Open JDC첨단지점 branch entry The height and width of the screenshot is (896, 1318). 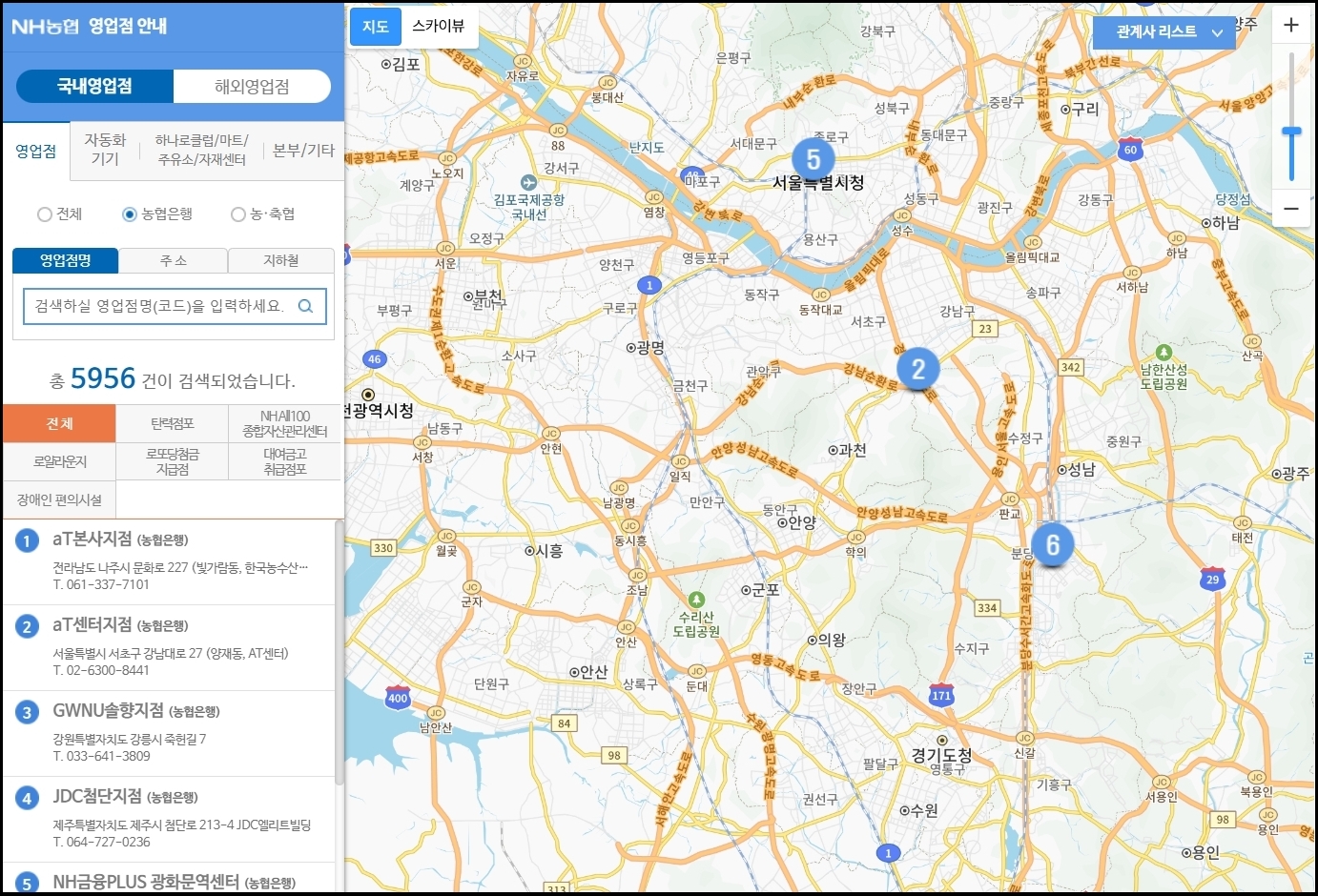[170, 820]
